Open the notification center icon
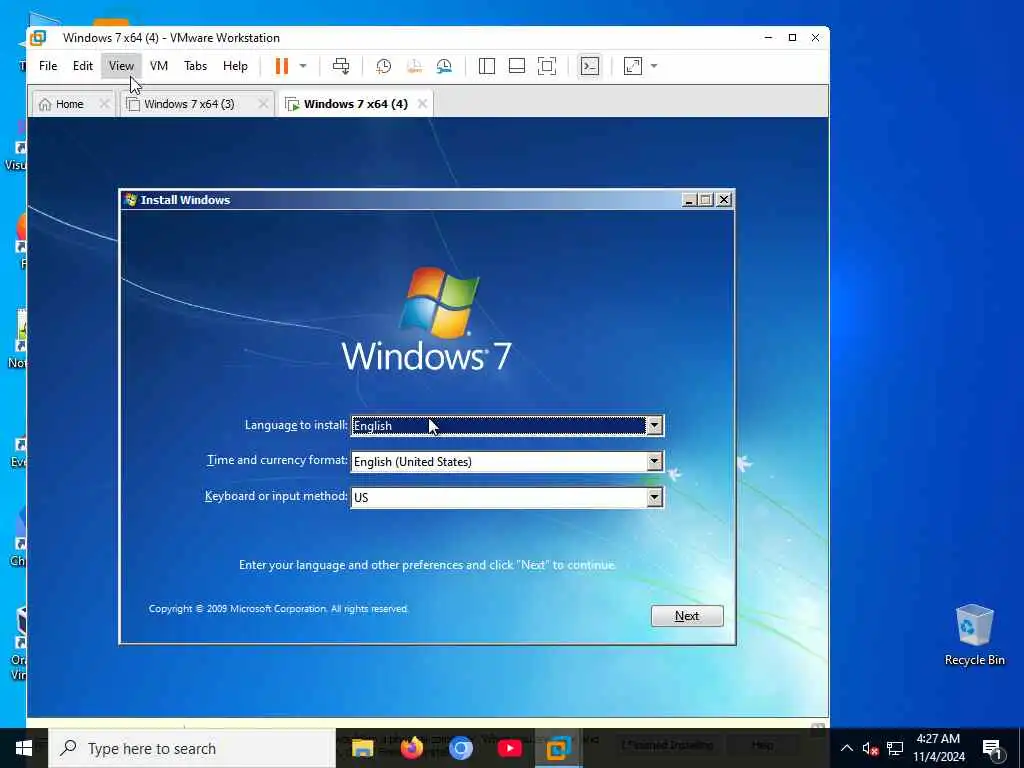Viewport: 1024px width, 768px height. (x=992, y=749)
